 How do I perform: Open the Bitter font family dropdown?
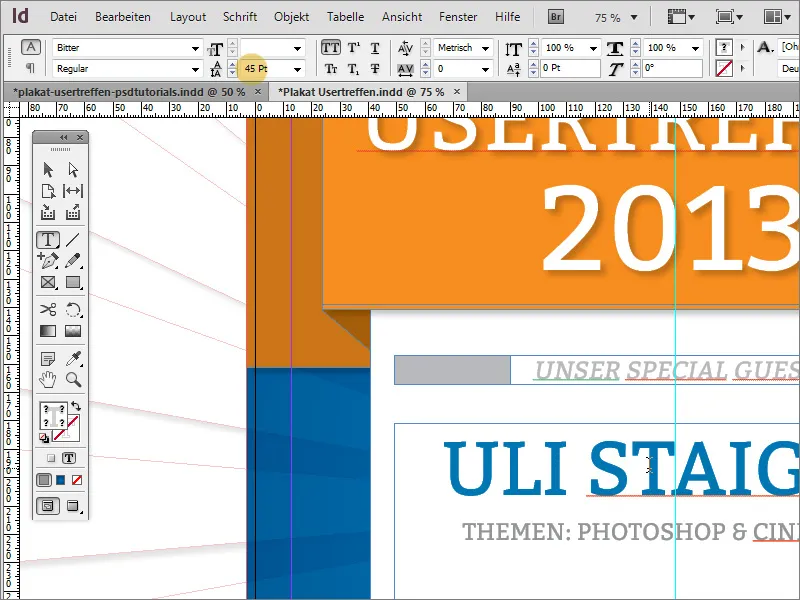[x=195, y=48]
